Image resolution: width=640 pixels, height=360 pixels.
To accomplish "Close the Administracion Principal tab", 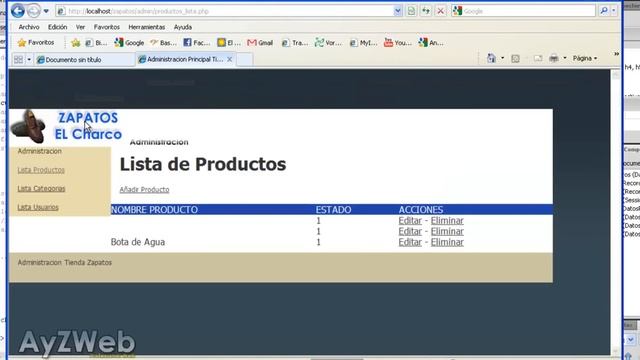I will 229,60.
